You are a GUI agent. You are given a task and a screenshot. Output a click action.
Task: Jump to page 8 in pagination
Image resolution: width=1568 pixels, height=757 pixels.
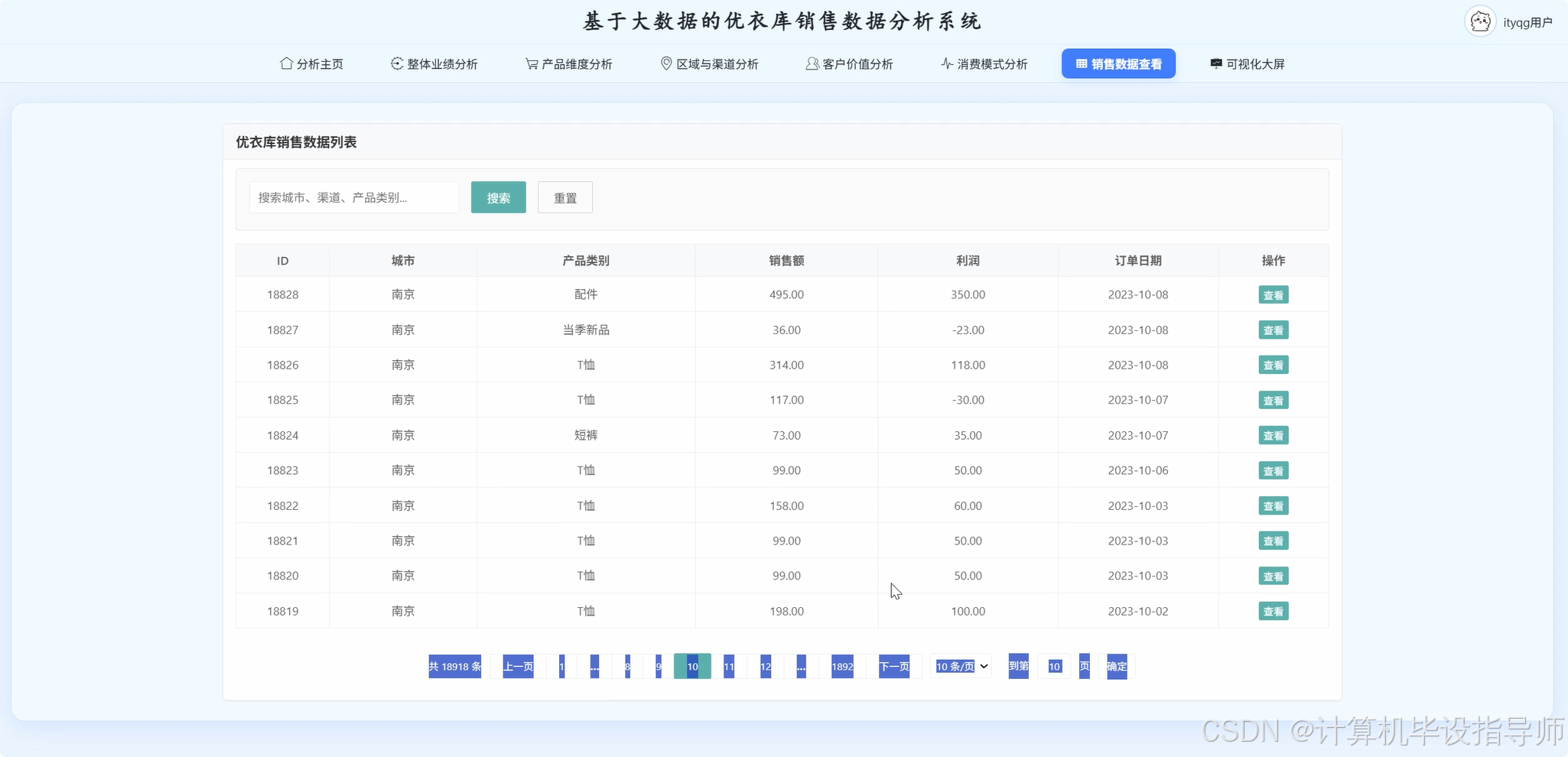coord(627,667)
